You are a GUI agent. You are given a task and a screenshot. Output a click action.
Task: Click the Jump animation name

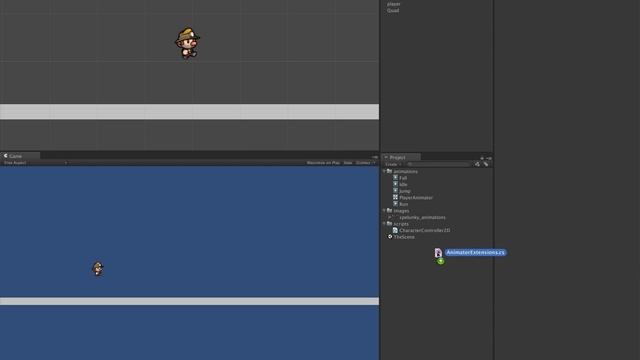point(404,191)
